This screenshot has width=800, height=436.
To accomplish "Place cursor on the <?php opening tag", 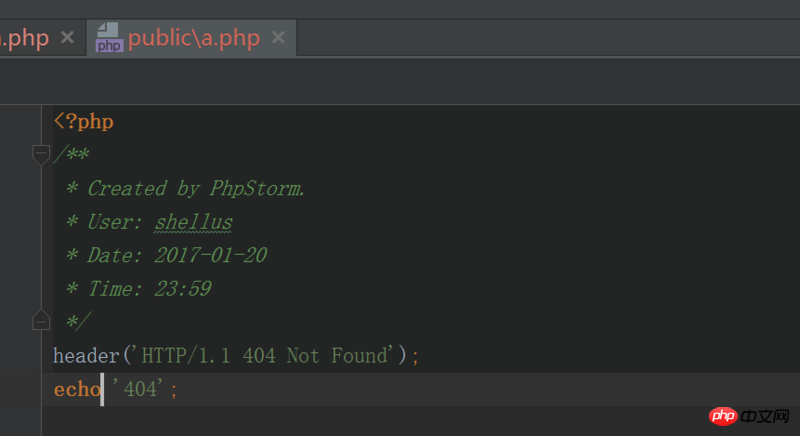I will click(84, 122).
